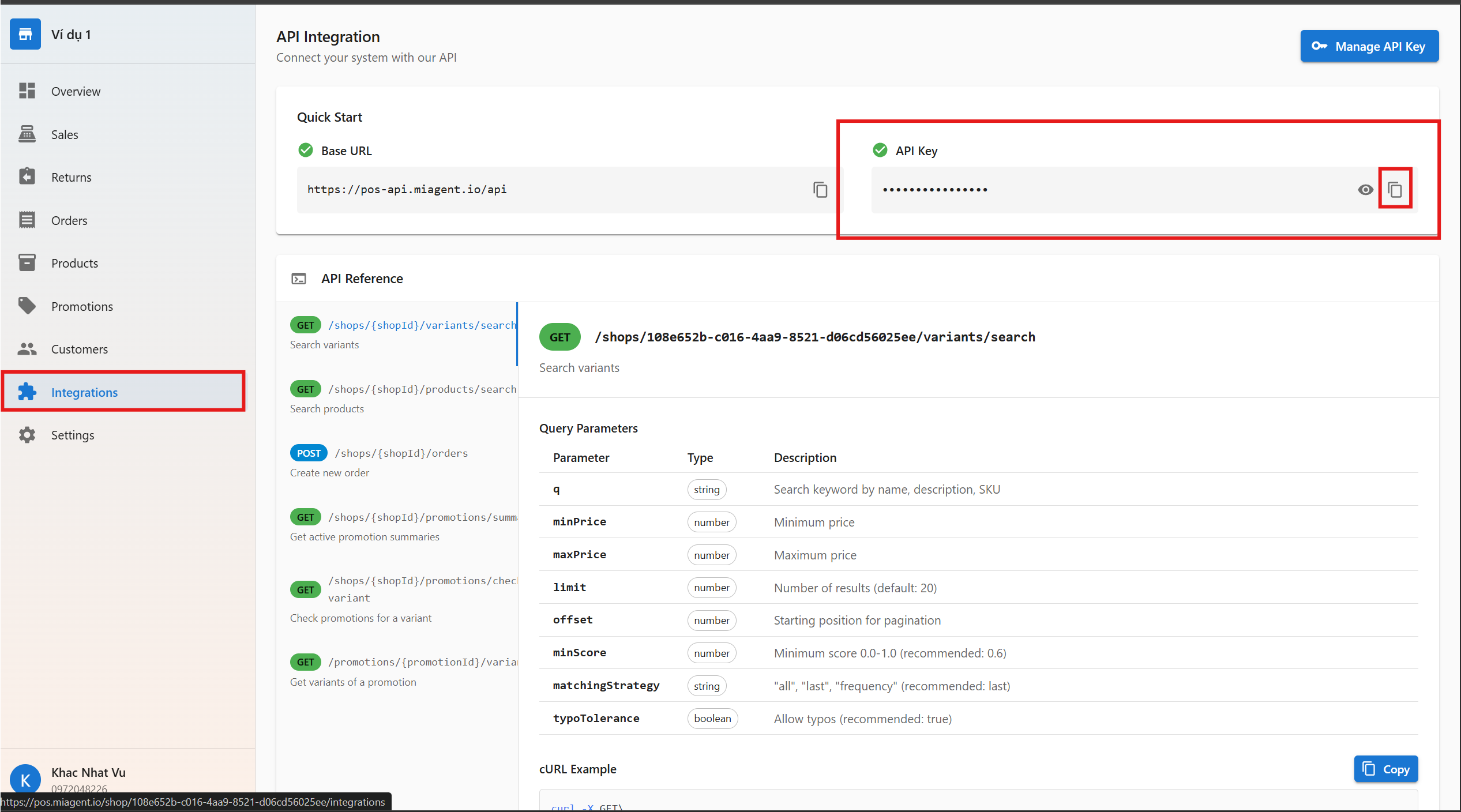
Task: Open the Orders page from the sidebar
Action: coord(69,220)
